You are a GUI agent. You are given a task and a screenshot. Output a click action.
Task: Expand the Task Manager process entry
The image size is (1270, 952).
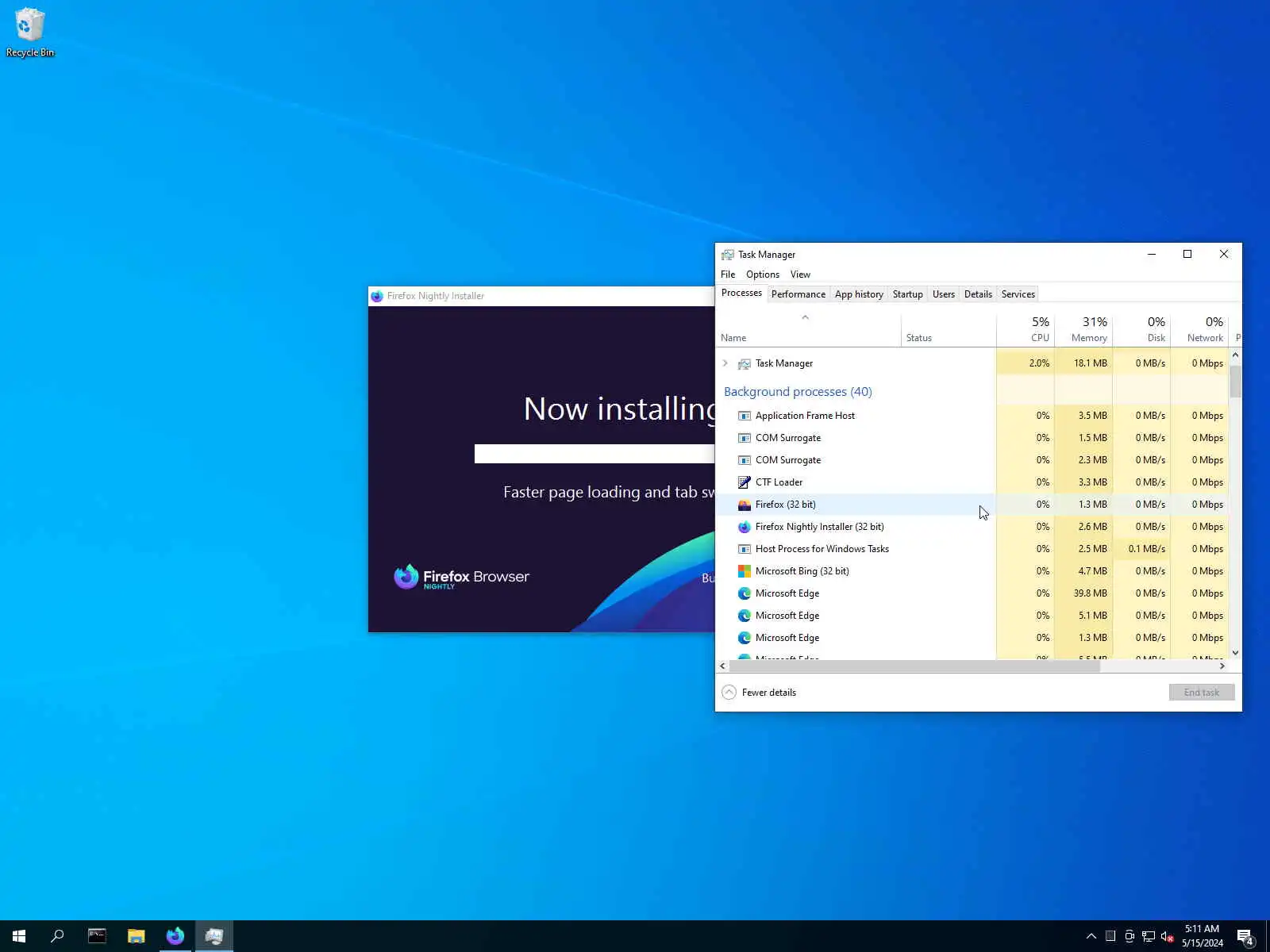tap(725, 363)
